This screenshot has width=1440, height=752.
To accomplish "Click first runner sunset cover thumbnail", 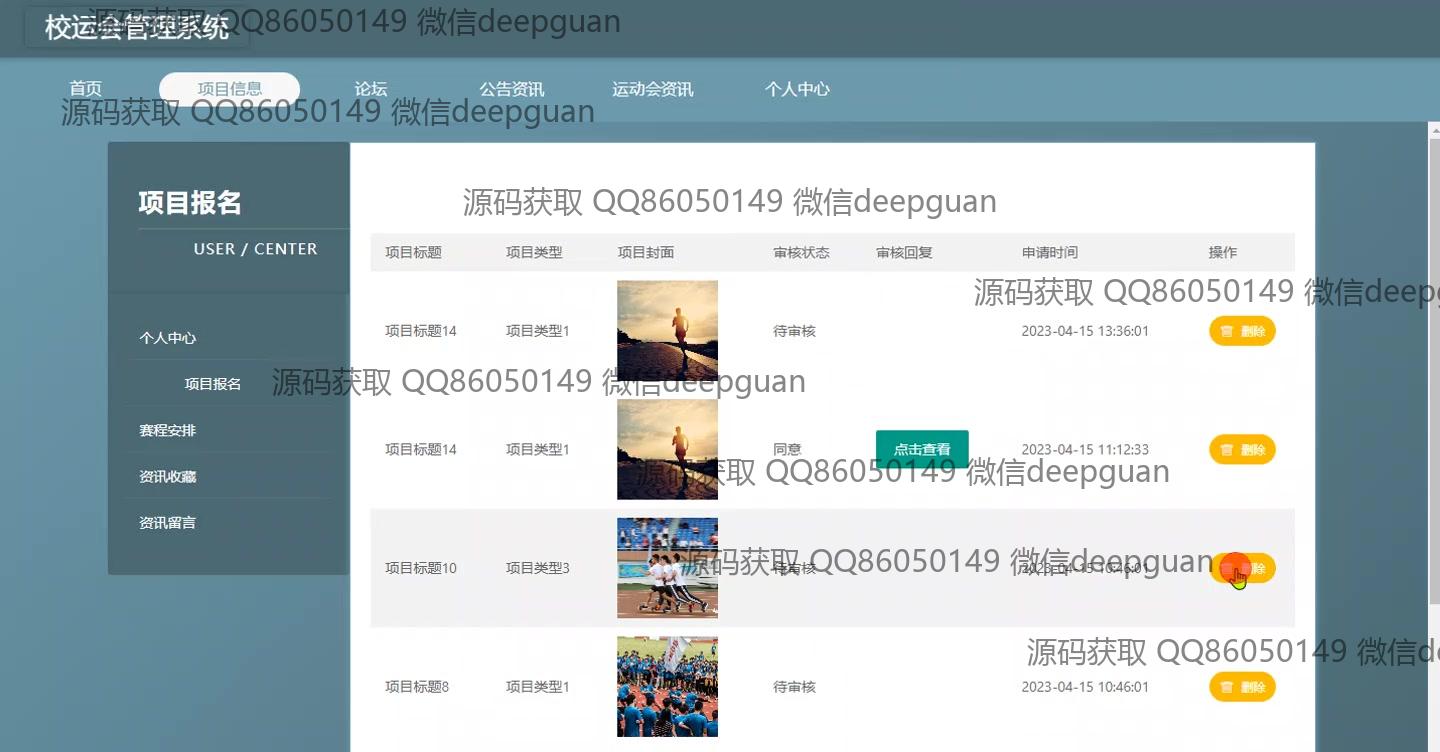I will pyautogui.click(x=667, y=331).
